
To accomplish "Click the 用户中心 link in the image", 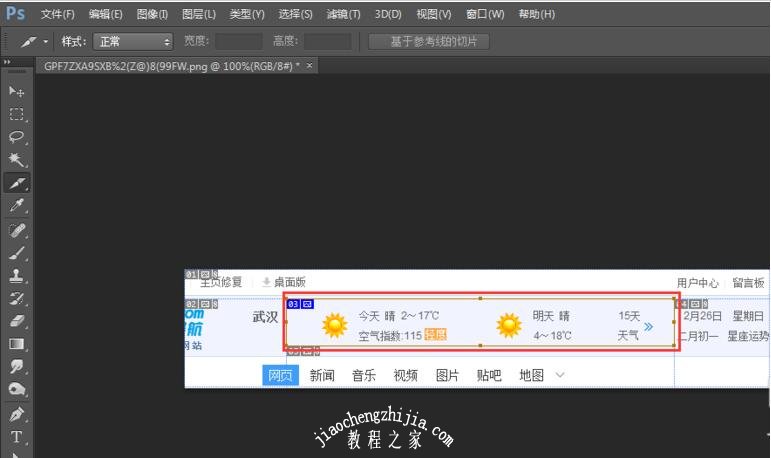I will [x=697, y=283].
